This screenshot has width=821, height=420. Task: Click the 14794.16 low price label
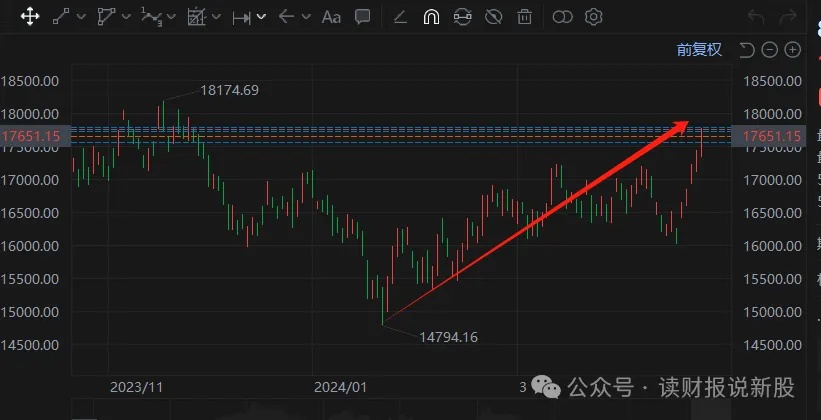coord(449,337)
